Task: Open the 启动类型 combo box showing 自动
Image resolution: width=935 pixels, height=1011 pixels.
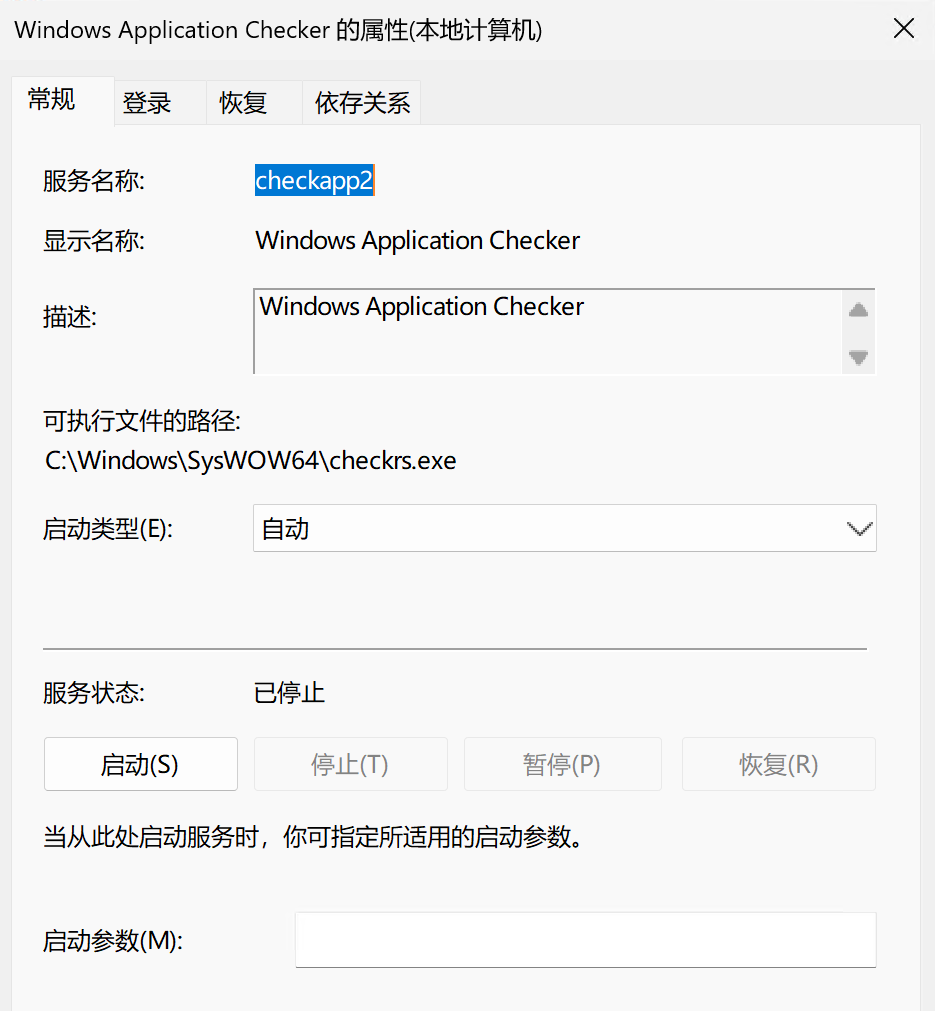Action: click(x=545, y=528)
